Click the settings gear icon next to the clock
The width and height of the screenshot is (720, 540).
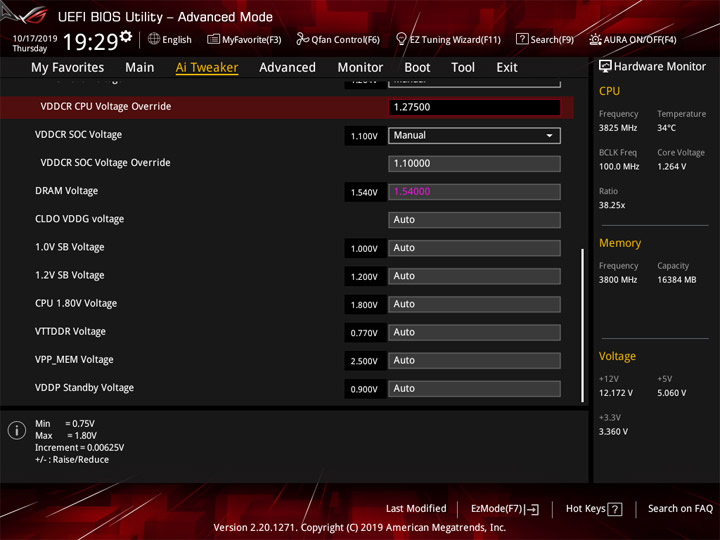(x=126, y=36)
